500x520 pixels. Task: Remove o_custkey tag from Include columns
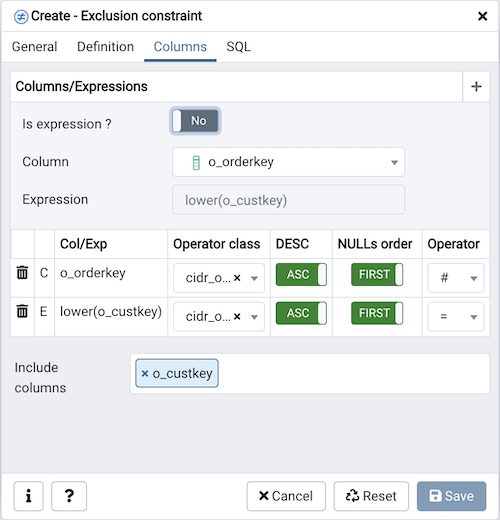tap(145, 373)
